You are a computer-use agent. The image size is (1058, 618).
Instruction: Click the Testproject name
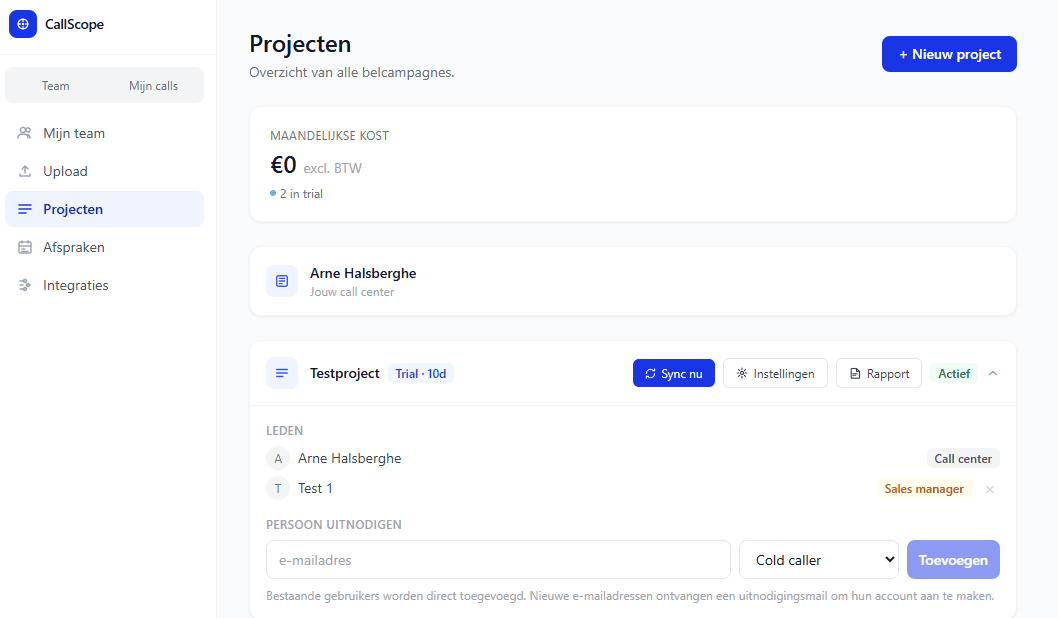(x=345, y=374)
